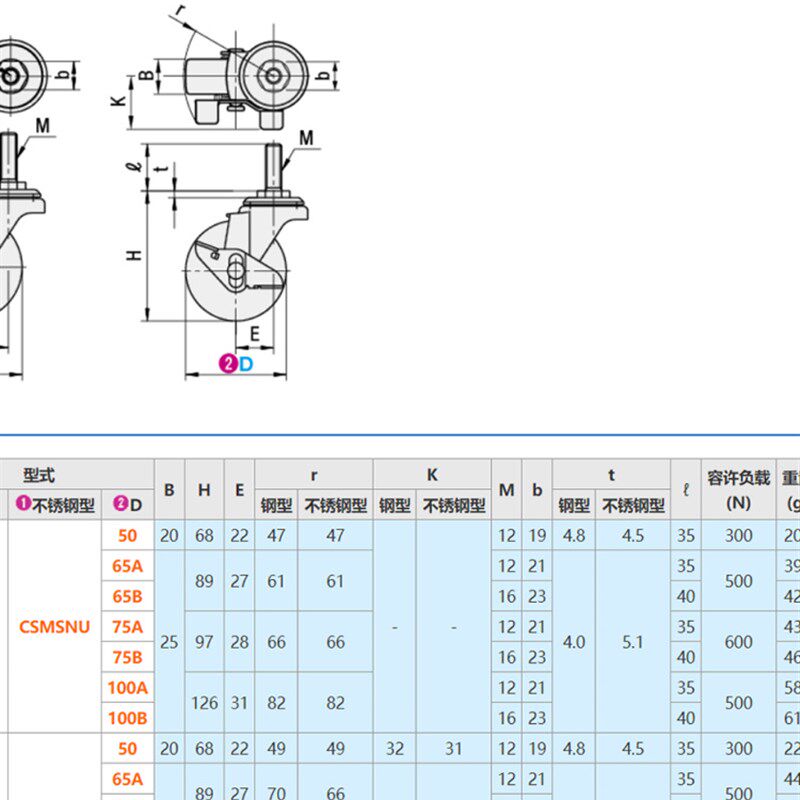Select the 65A size cell in CSMSNU group
The height and width of the screenshot is (800, 800).
point(128,566)
